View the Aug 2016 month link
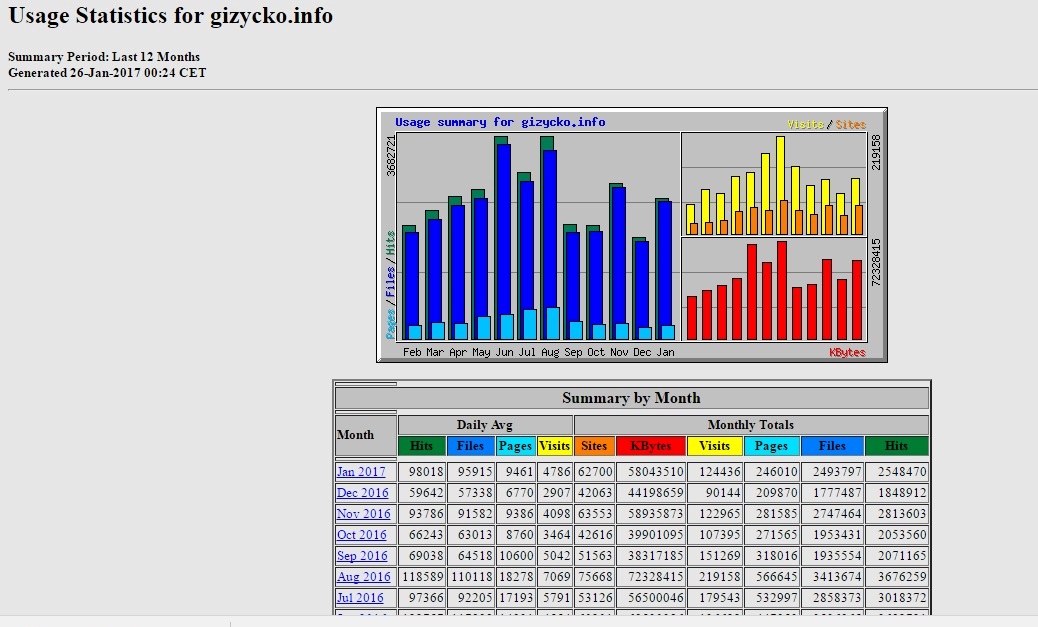The width and height of the screenshot is (1038, 627). (363, 577)
